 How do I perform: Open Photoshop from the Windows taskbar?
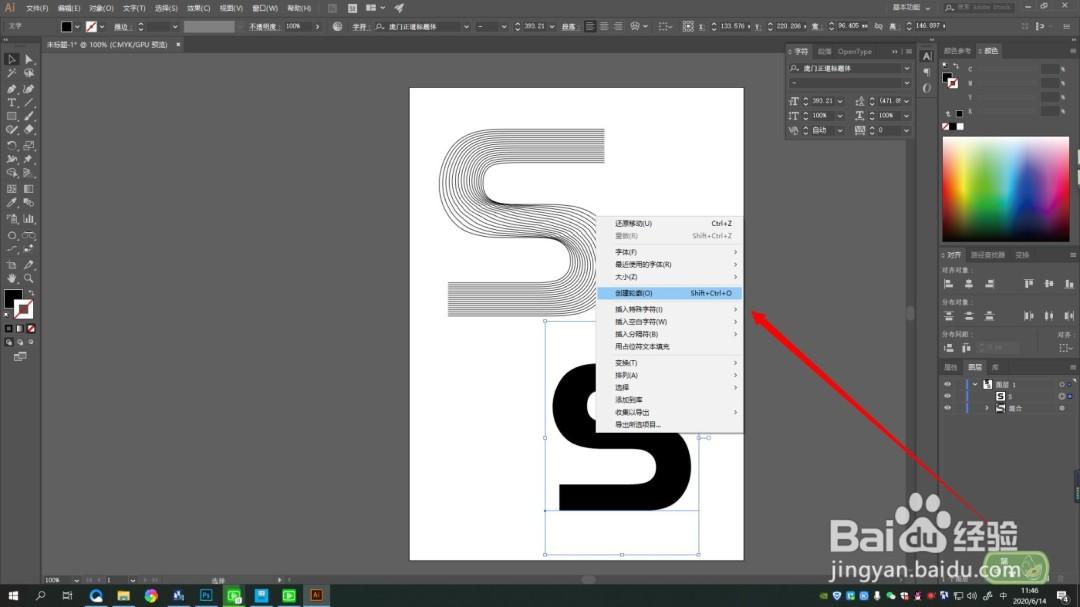click(206, 595)
